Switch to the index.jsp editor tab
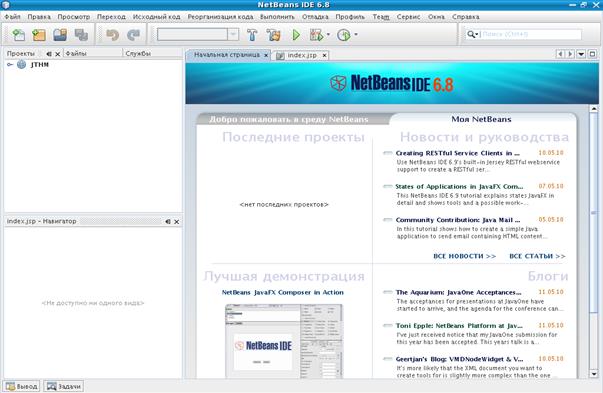Screen dimensions: 603x393 [302, 55]
